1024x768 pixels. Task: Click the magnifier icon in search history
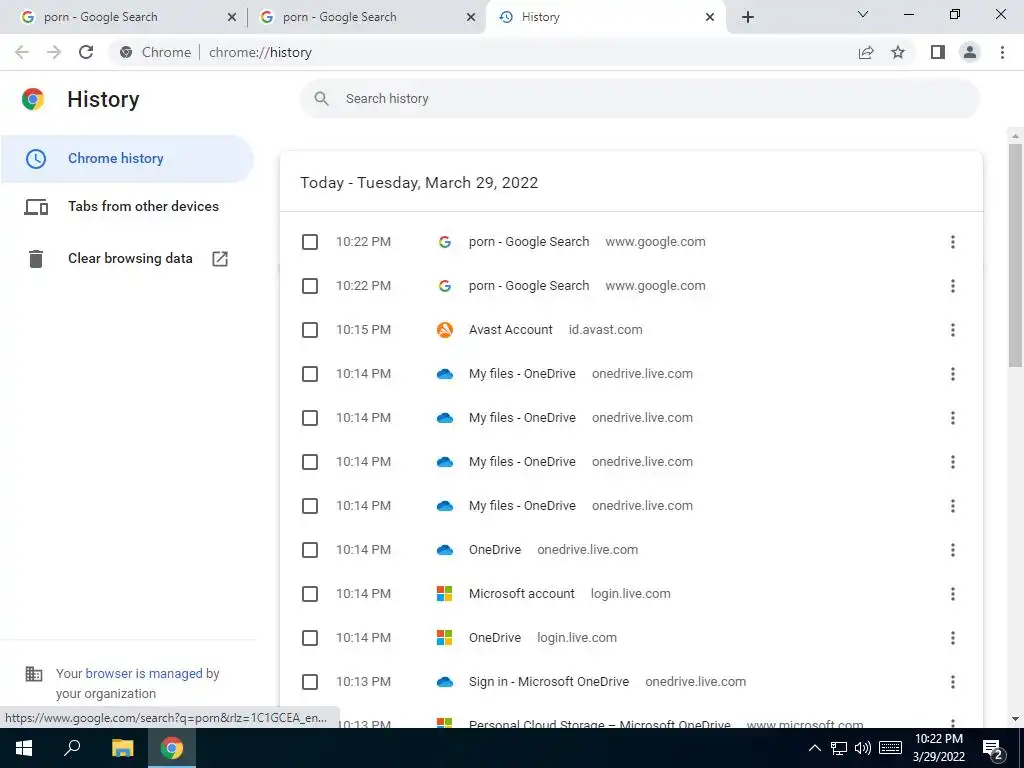(x=321, y=99)
